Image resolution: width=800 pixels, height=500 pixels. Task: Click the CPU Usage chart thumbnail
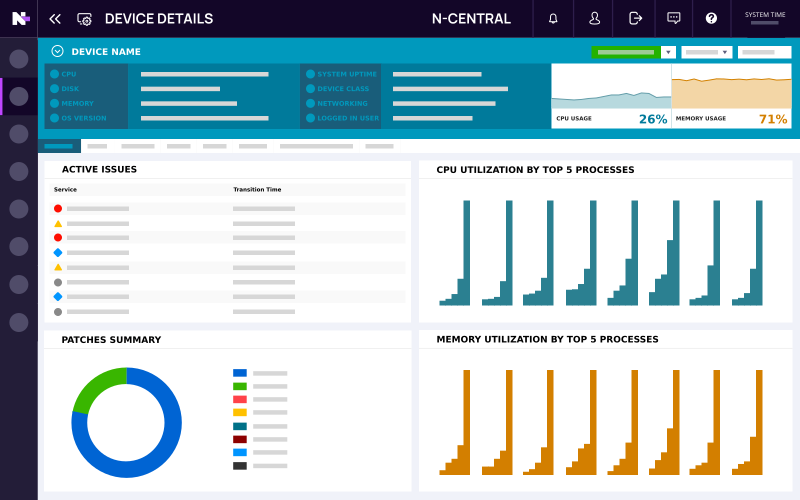point(611,96)
